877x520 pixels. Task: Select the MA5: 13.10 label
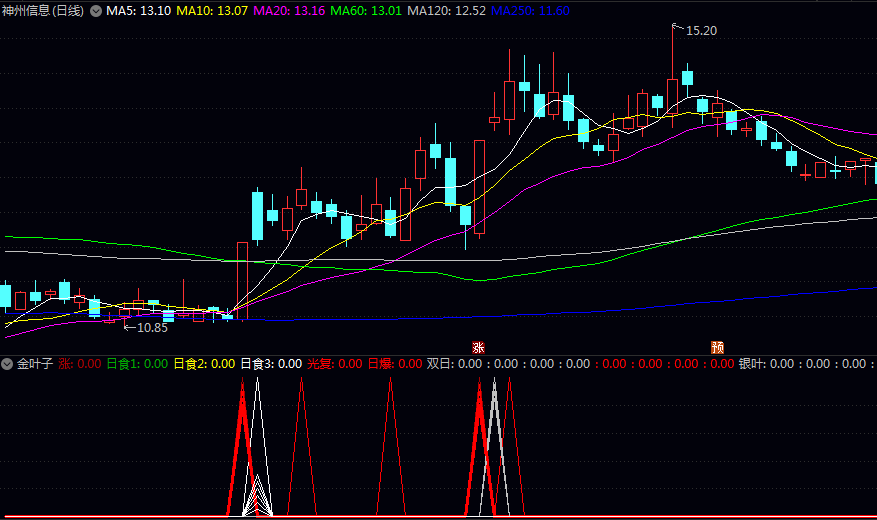click(138, 11)
